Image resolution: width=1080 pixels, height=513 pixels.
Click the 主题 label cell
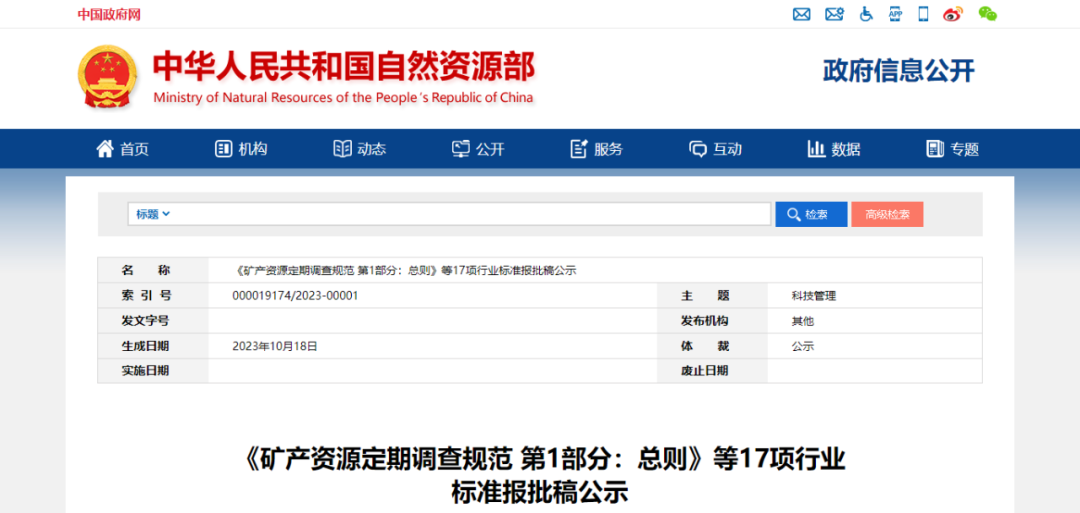[712, 295]
